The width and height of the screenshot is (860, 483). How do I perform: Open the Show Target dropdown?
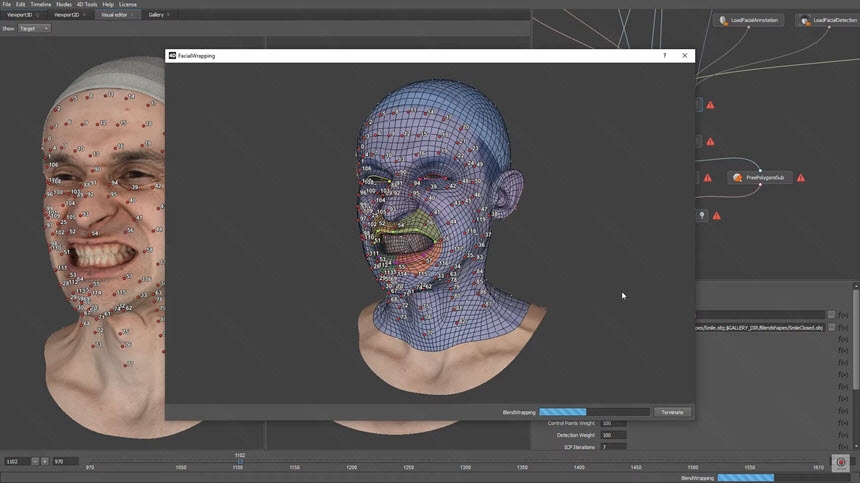[x=34, y=29]
